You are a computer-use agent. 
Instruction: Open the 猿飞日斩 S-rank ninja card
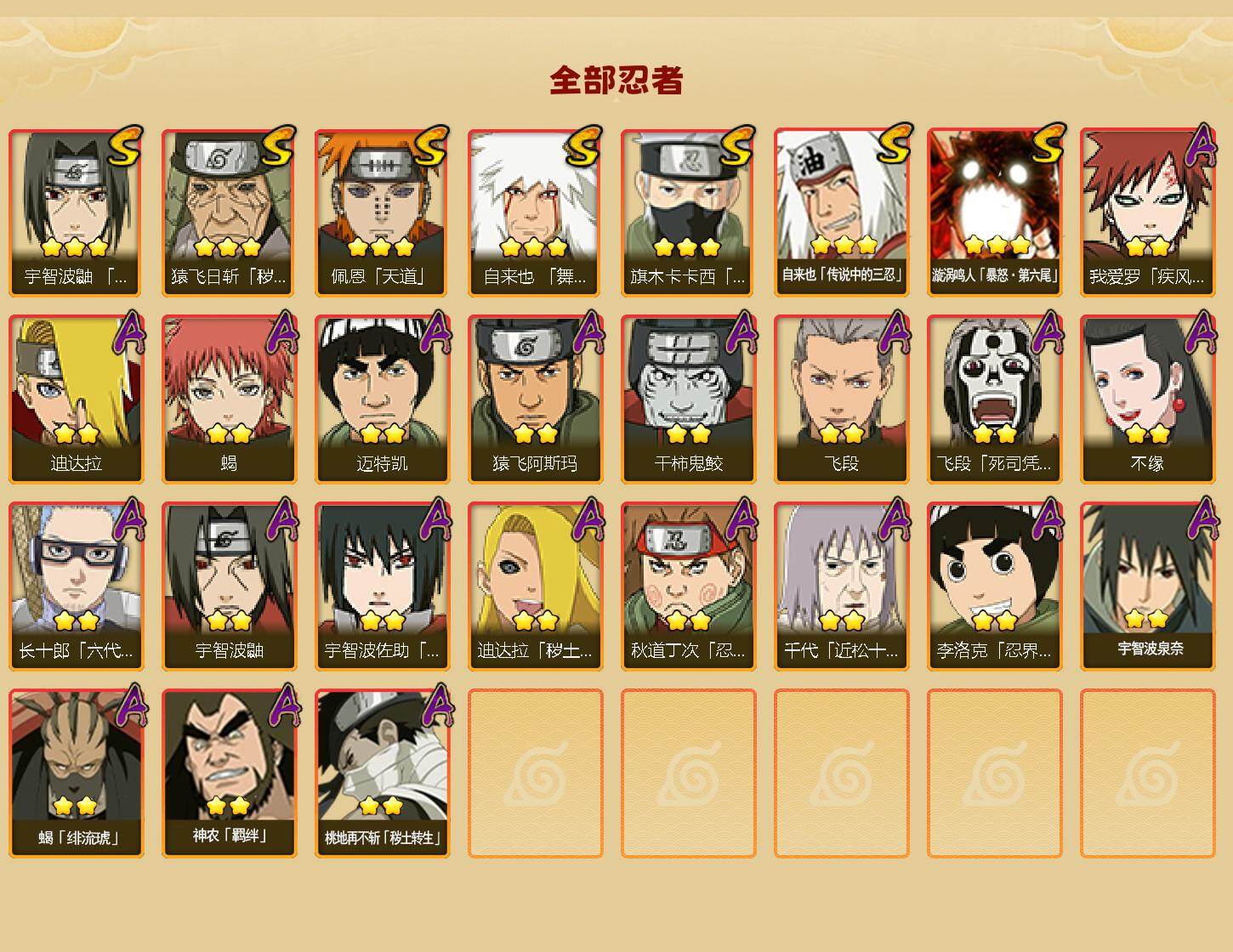[229, 212]
